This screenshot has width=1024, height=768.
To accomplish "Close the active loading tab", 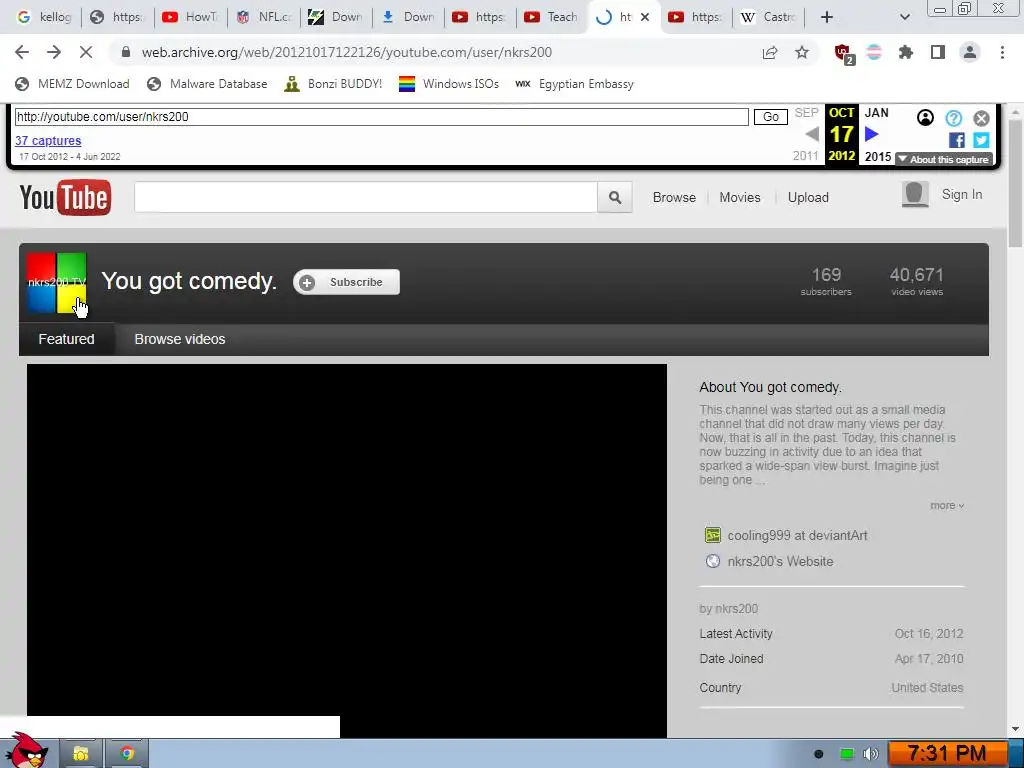I will [645, 17].
